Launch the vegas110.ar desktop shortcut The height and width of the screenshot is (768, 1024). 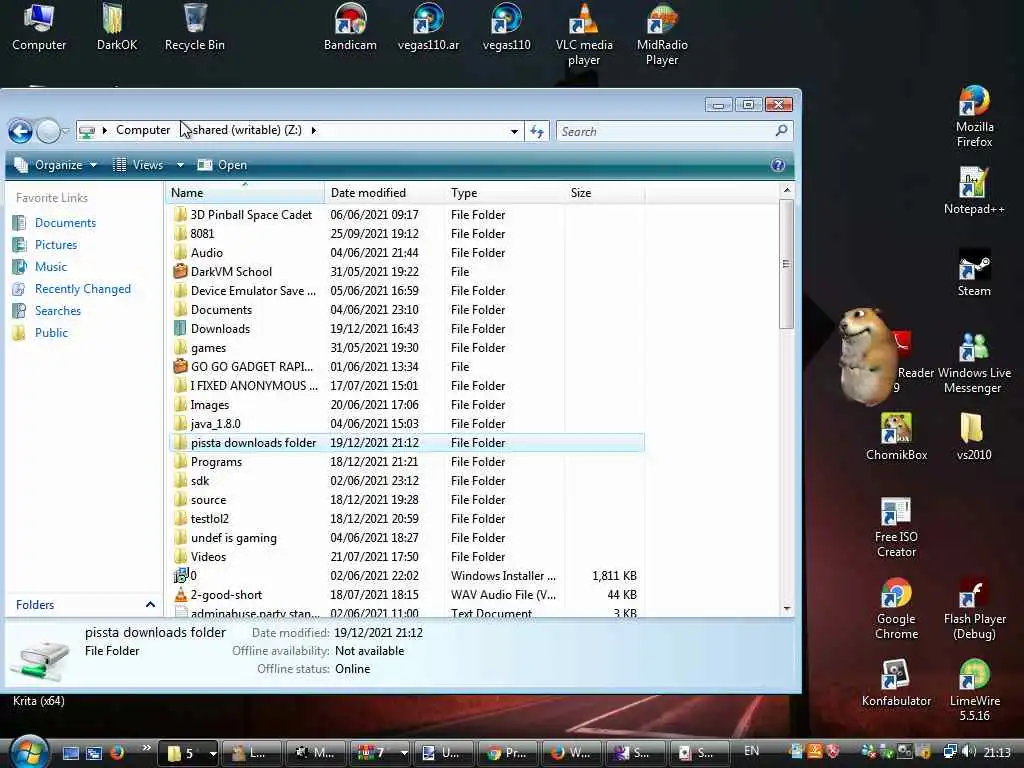coord(428,27)
